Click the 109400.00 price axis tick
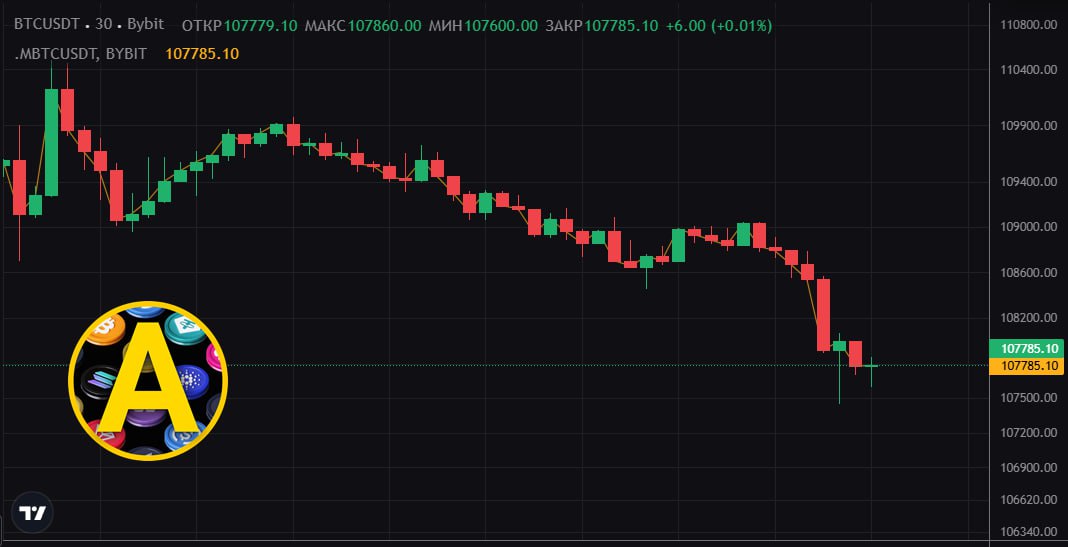 [1028, 182]
